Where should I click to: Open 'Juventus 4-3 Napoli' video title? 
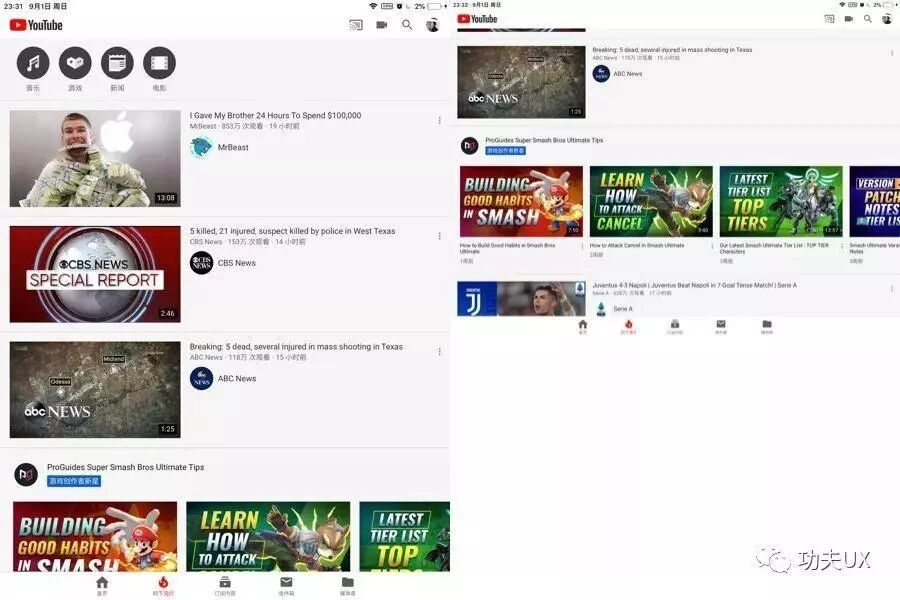pyautogui.click(x=695, y=285)
